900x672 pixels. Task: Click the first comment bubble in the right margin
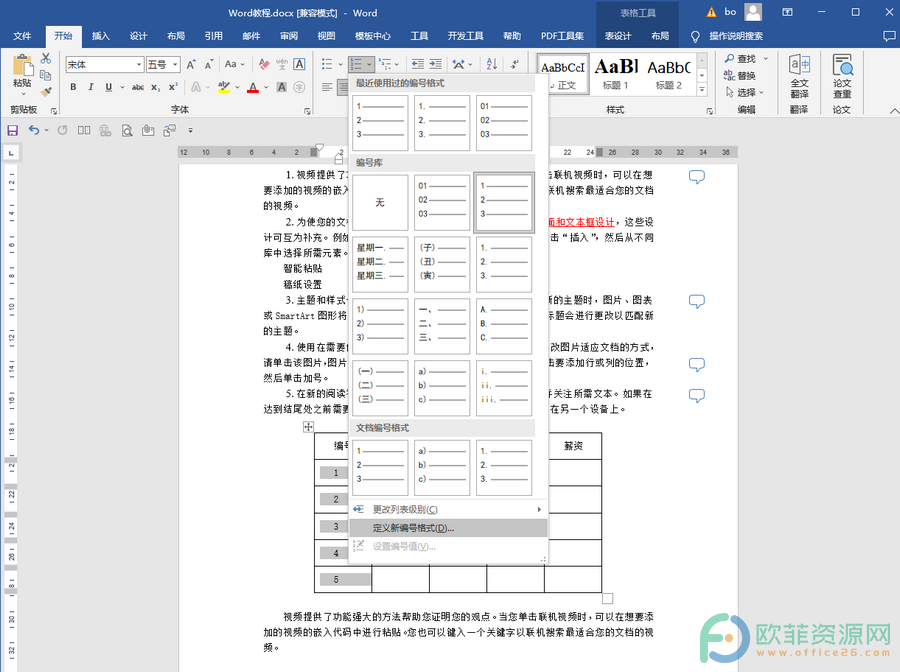(x=697, y=177)
